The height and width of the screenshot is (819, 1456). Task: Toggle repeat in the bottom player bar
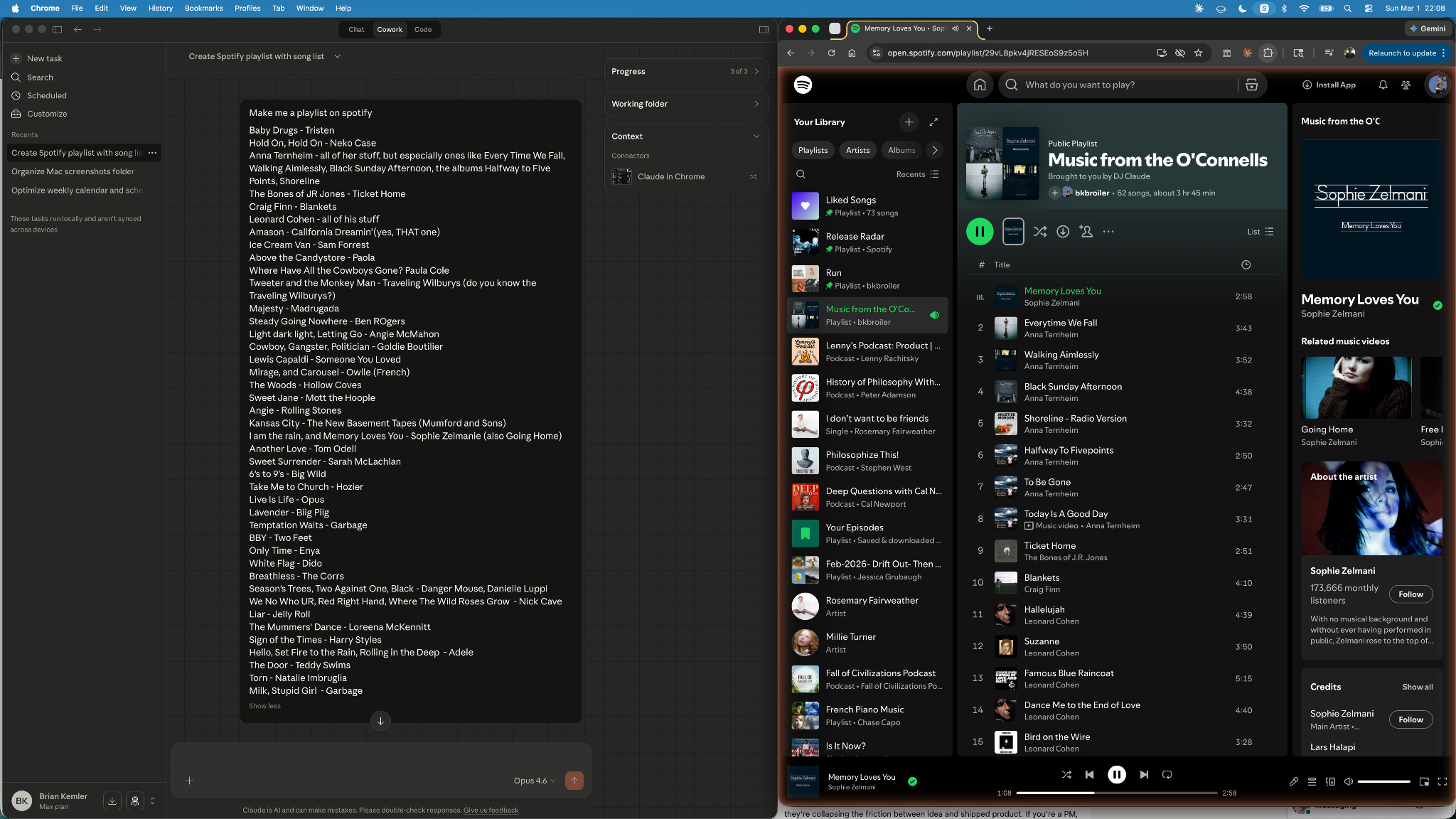coord(1167,775)
